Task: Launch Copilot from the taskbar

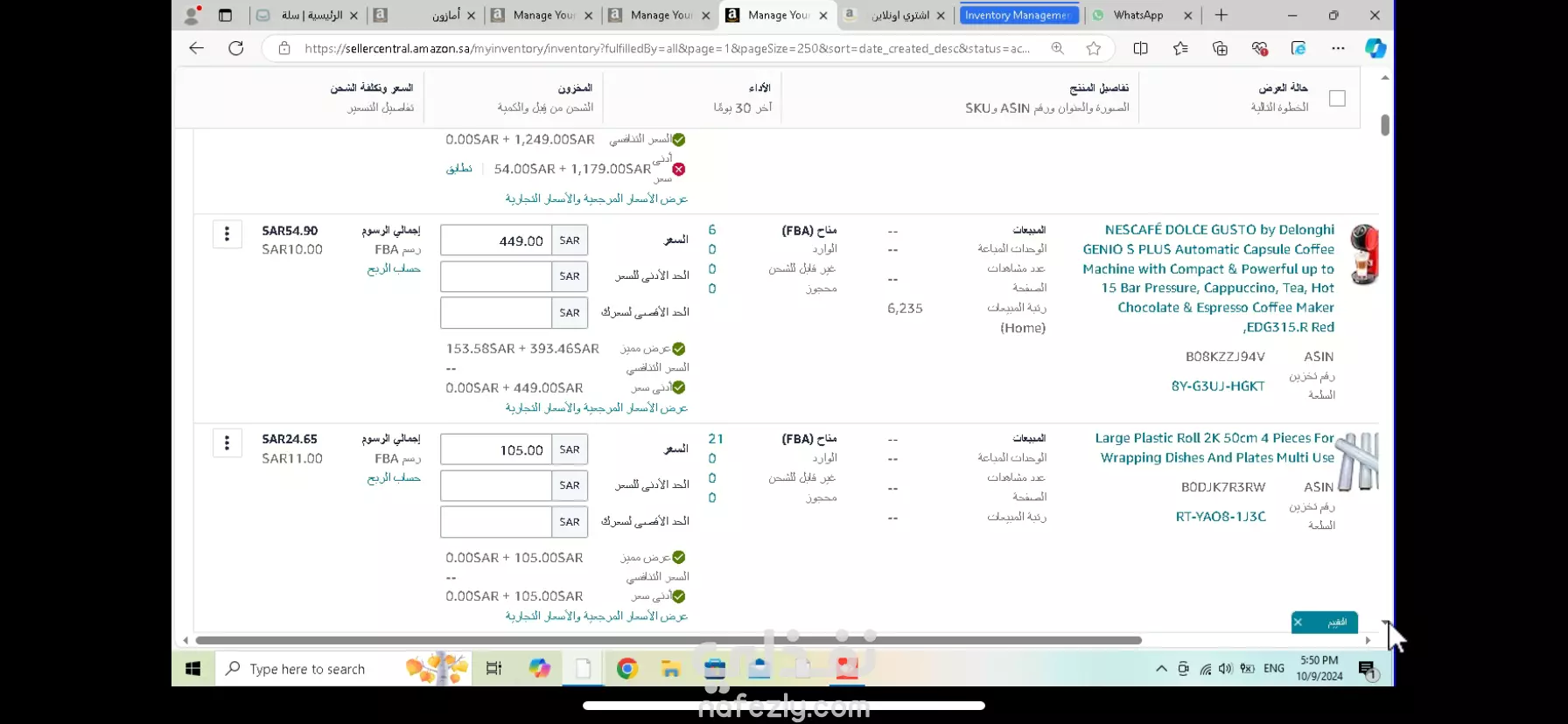Action: 539,669
